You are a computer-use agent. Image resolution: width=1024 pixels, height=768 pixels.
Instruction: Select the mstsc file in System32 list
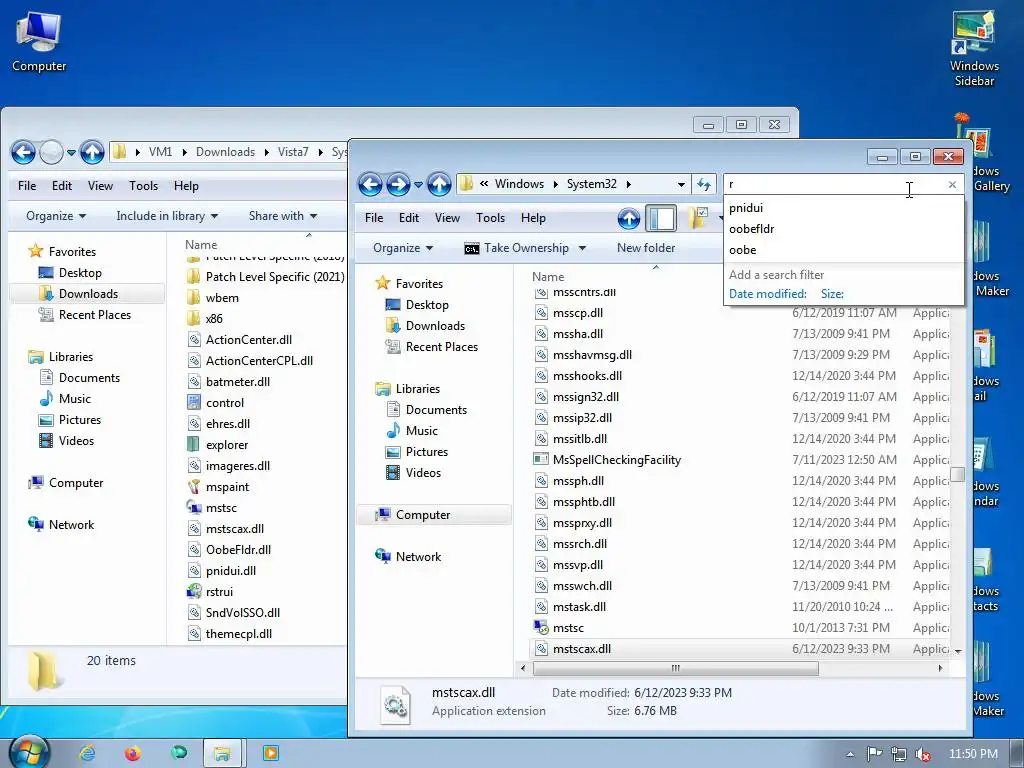(x=568, y=628)
